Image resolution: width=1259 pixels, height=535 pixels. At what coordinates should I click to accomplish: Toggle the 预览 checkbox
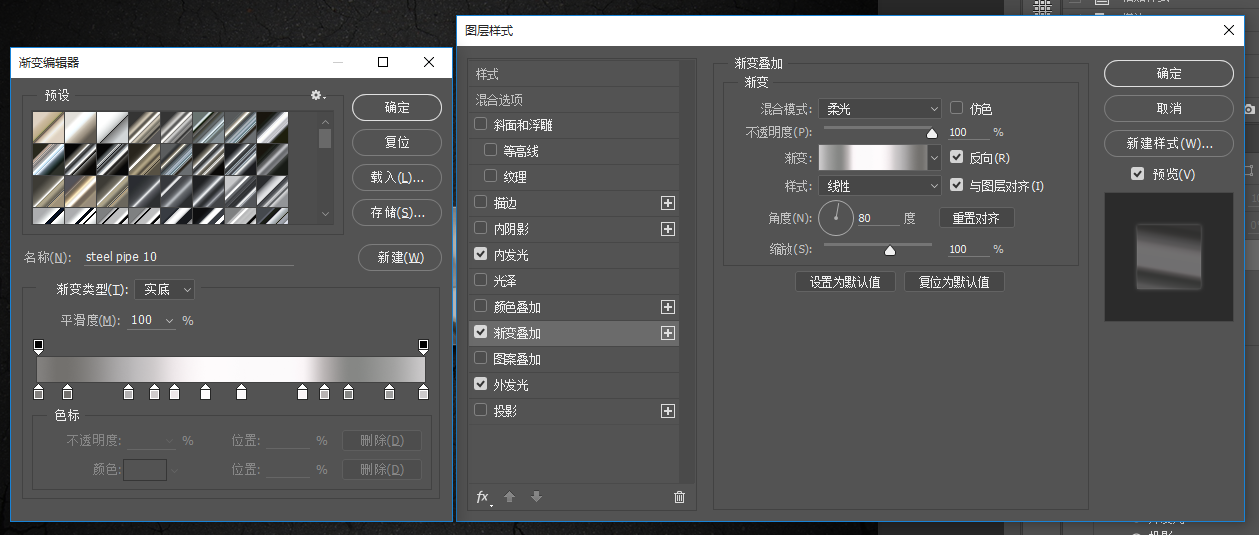click(1137, 174)
